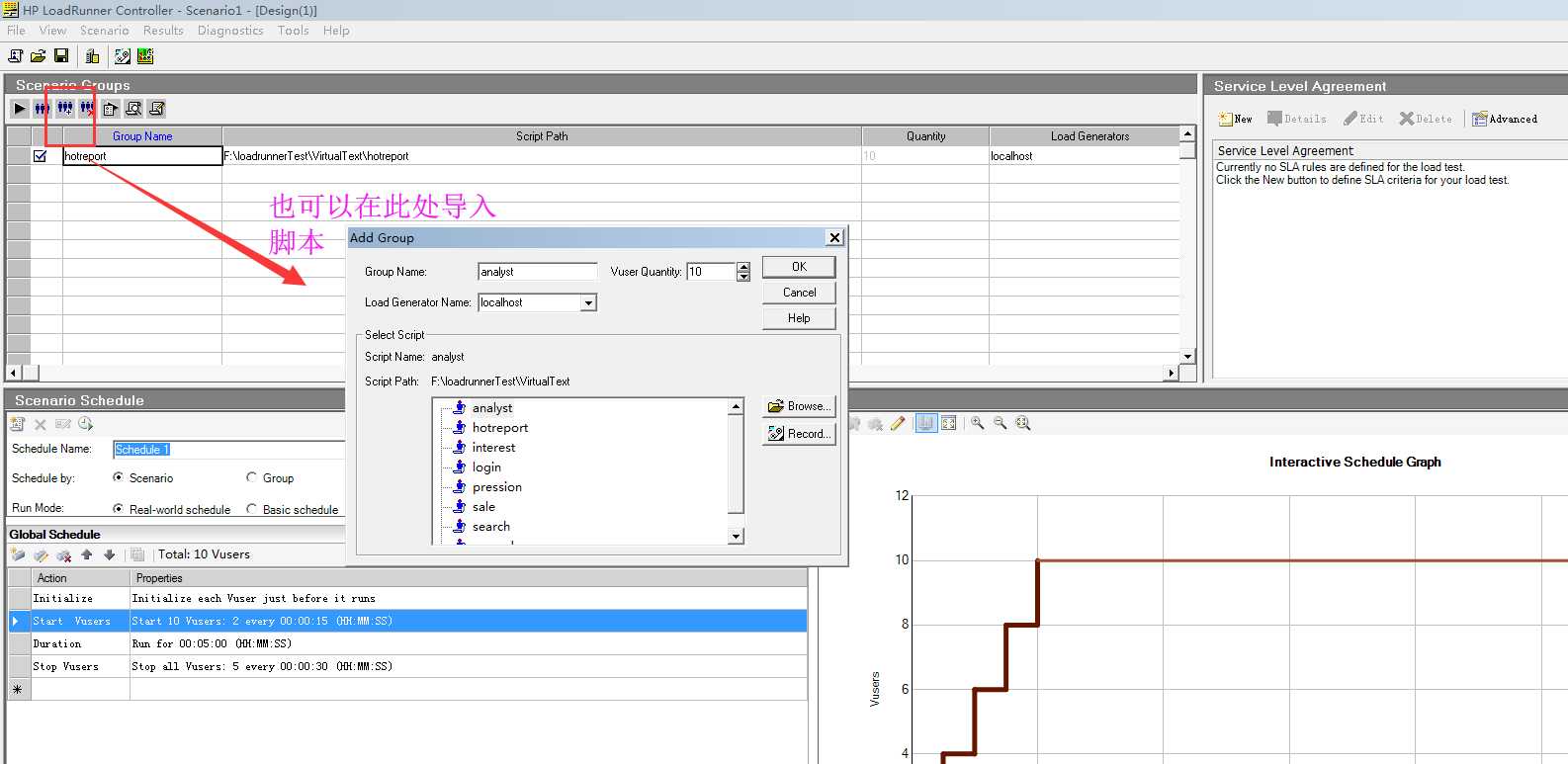Open the Load Generator Name dropdown
The image size is (1568, 764).
click(588, 302)
